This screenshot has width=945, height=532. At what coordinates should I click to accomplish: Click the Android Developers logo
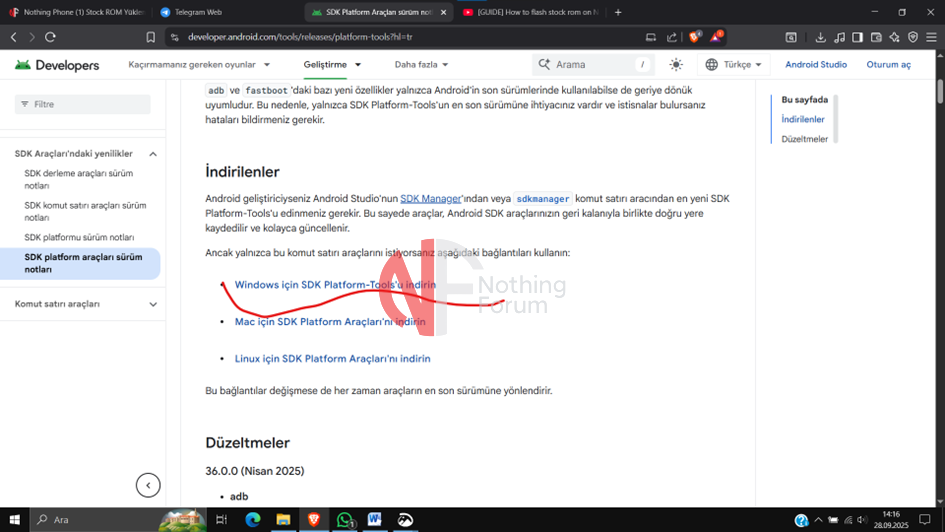coord(57,65)
